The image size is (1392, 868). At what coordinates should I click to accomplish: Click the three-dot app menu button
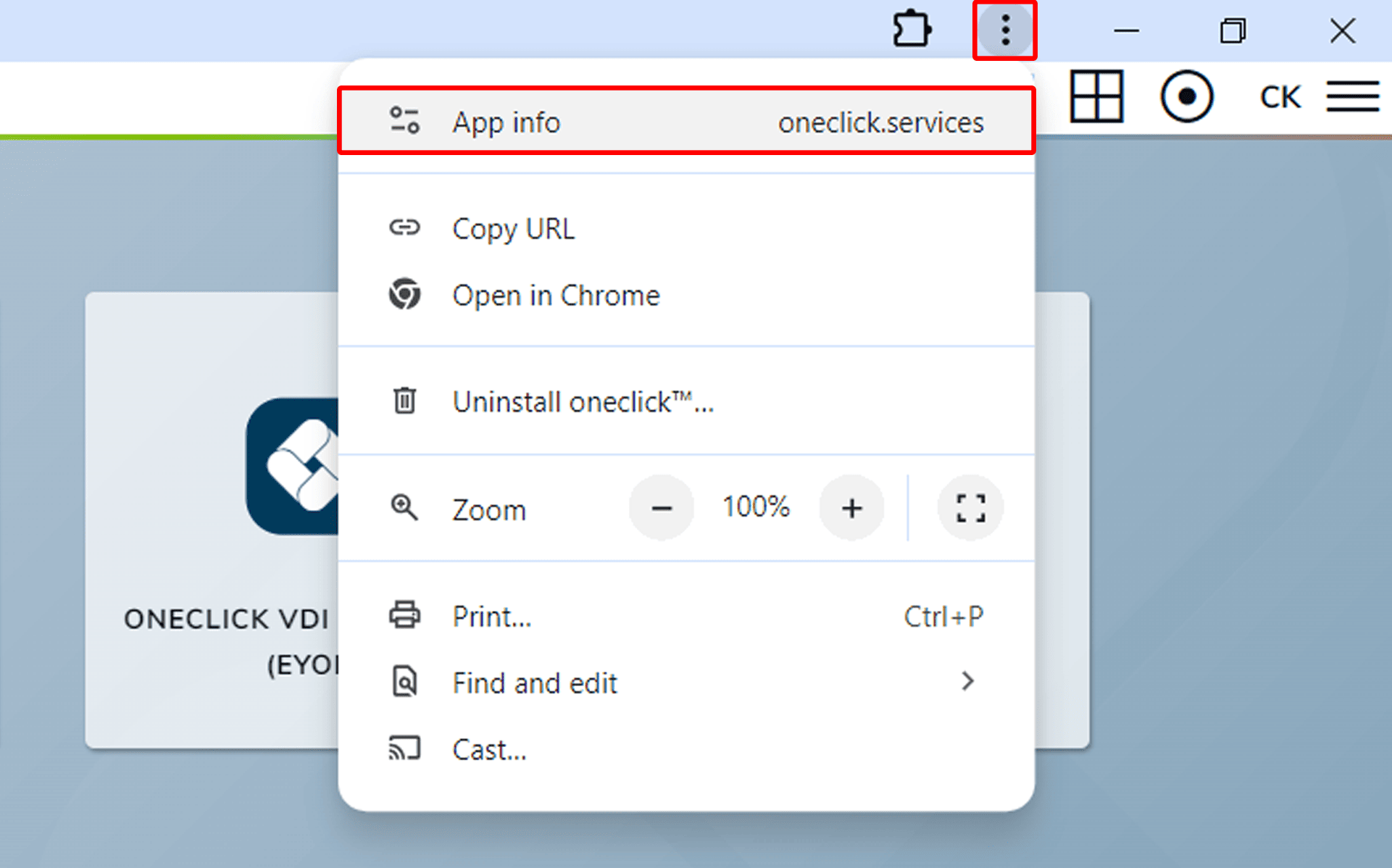click(x=1004, y=30)
